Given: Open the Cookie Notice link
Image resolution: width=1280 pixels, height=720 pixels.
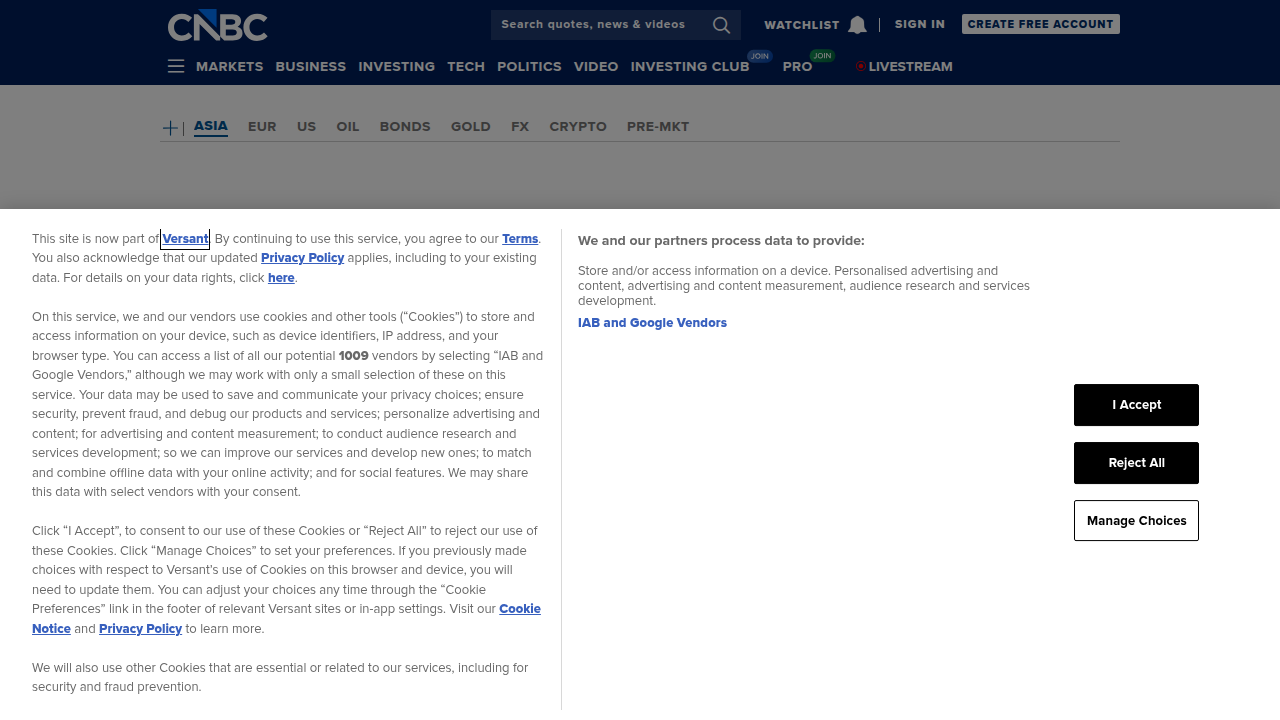Looking at the screenshot, I should [520, 609].
